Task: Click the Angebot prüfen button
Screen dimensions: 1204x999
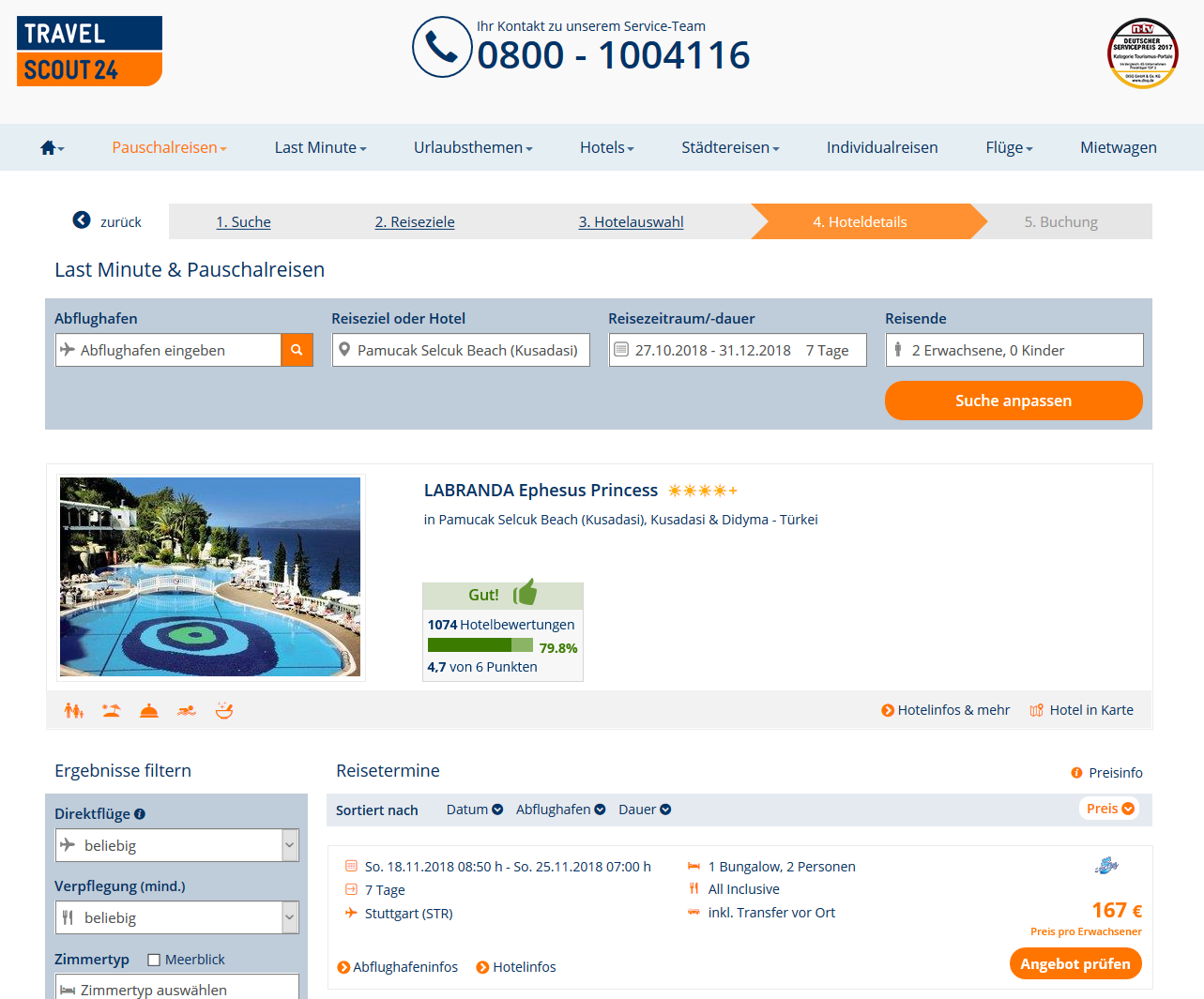Action: click(x=1075, y=963)
